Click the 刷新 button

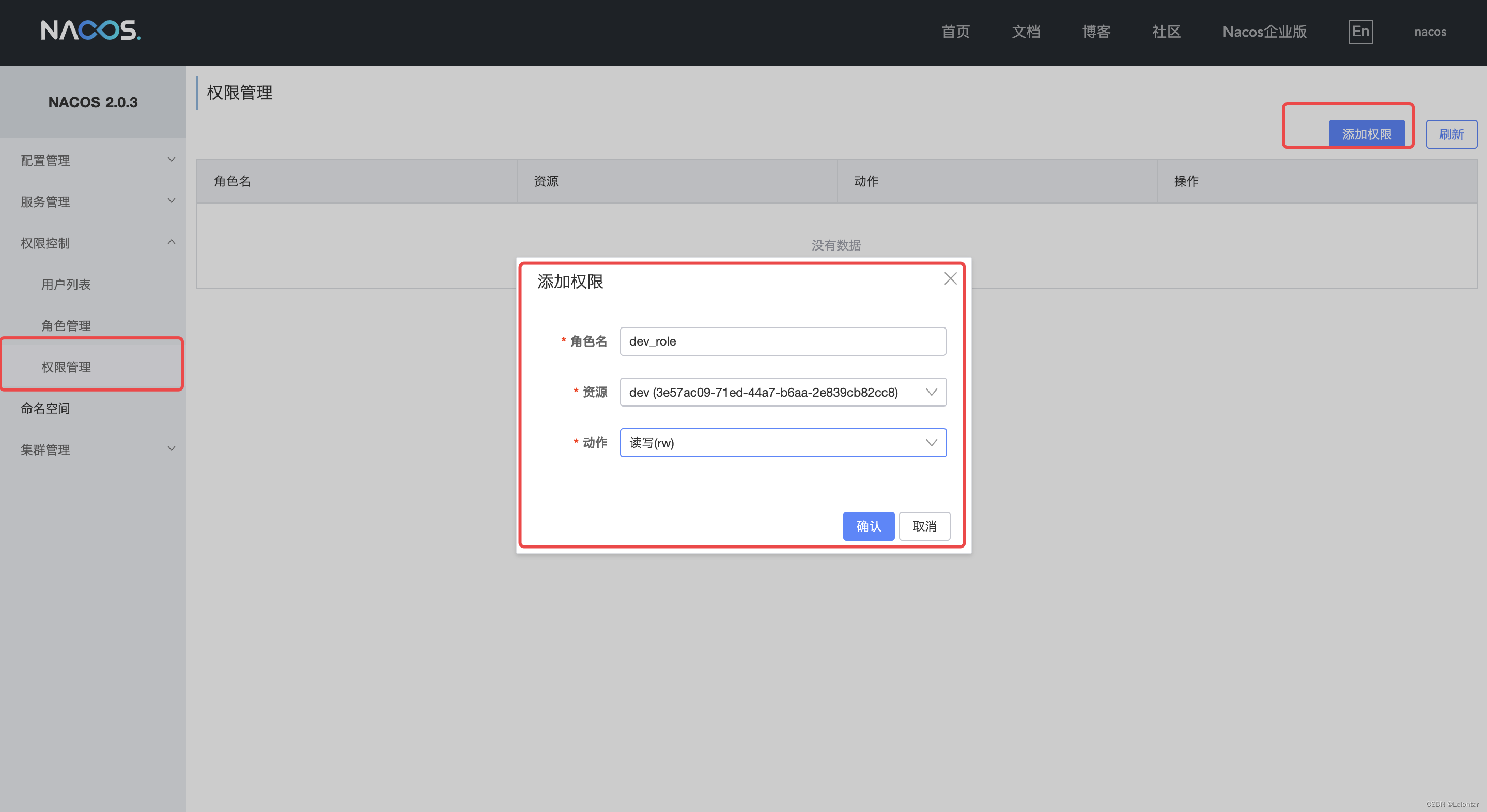(1451, 134)
